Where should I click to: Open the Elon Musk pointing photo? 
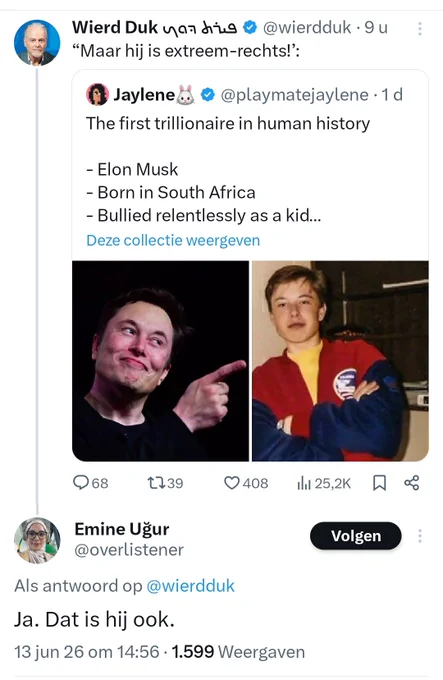[160, 361]
